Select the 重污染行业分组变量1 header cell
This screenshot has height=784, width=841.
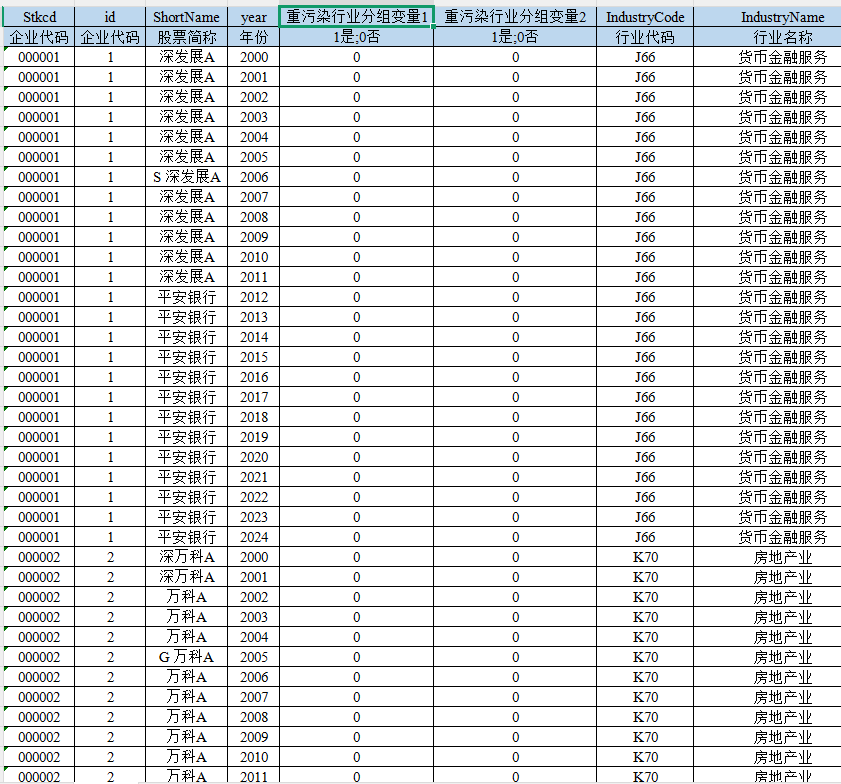[356, 17]
